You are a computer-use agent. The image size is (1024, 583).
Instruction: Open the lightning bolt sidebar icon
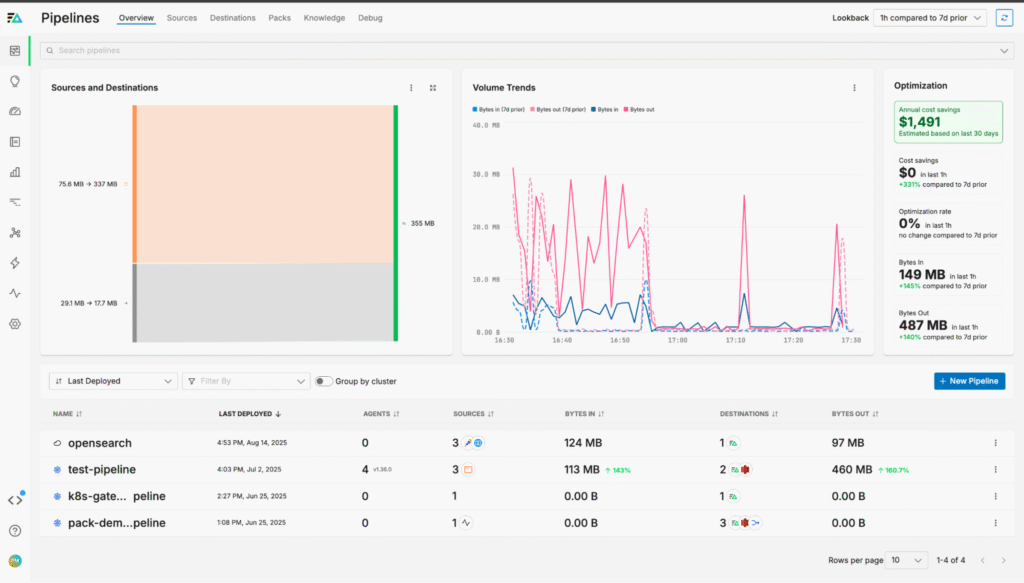[x=15, y=263]
